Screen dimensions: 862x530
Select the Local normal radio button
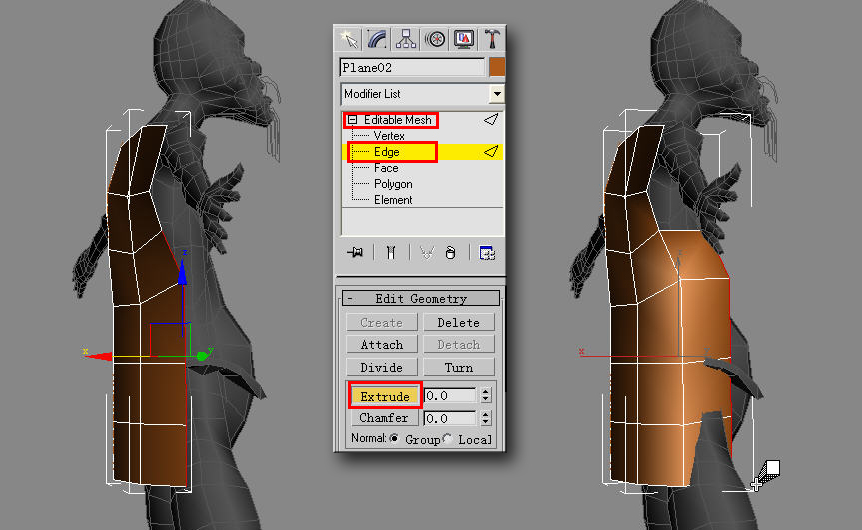(447, 439)
